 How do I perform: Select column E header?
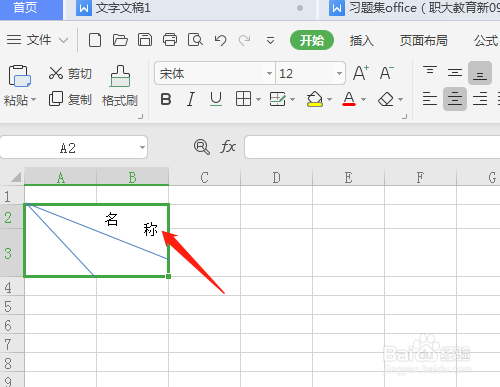tap(348, 177)
